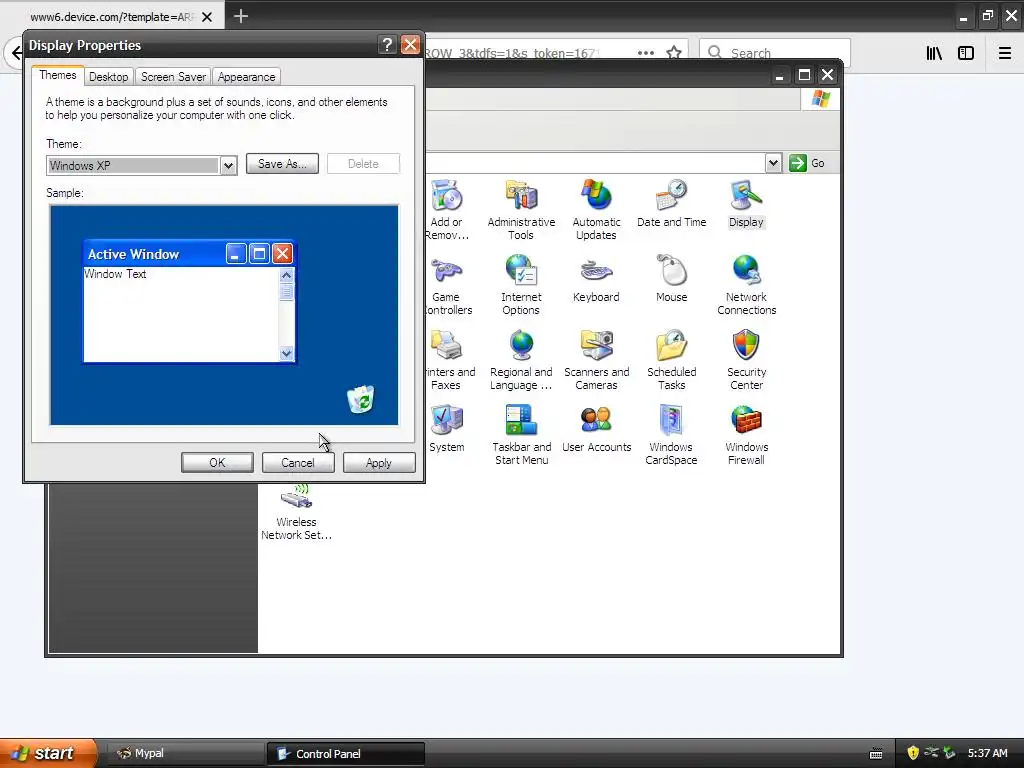Open the Security Center icon
The width and height of the screenshot is (1024, 768).
[746, 359]
